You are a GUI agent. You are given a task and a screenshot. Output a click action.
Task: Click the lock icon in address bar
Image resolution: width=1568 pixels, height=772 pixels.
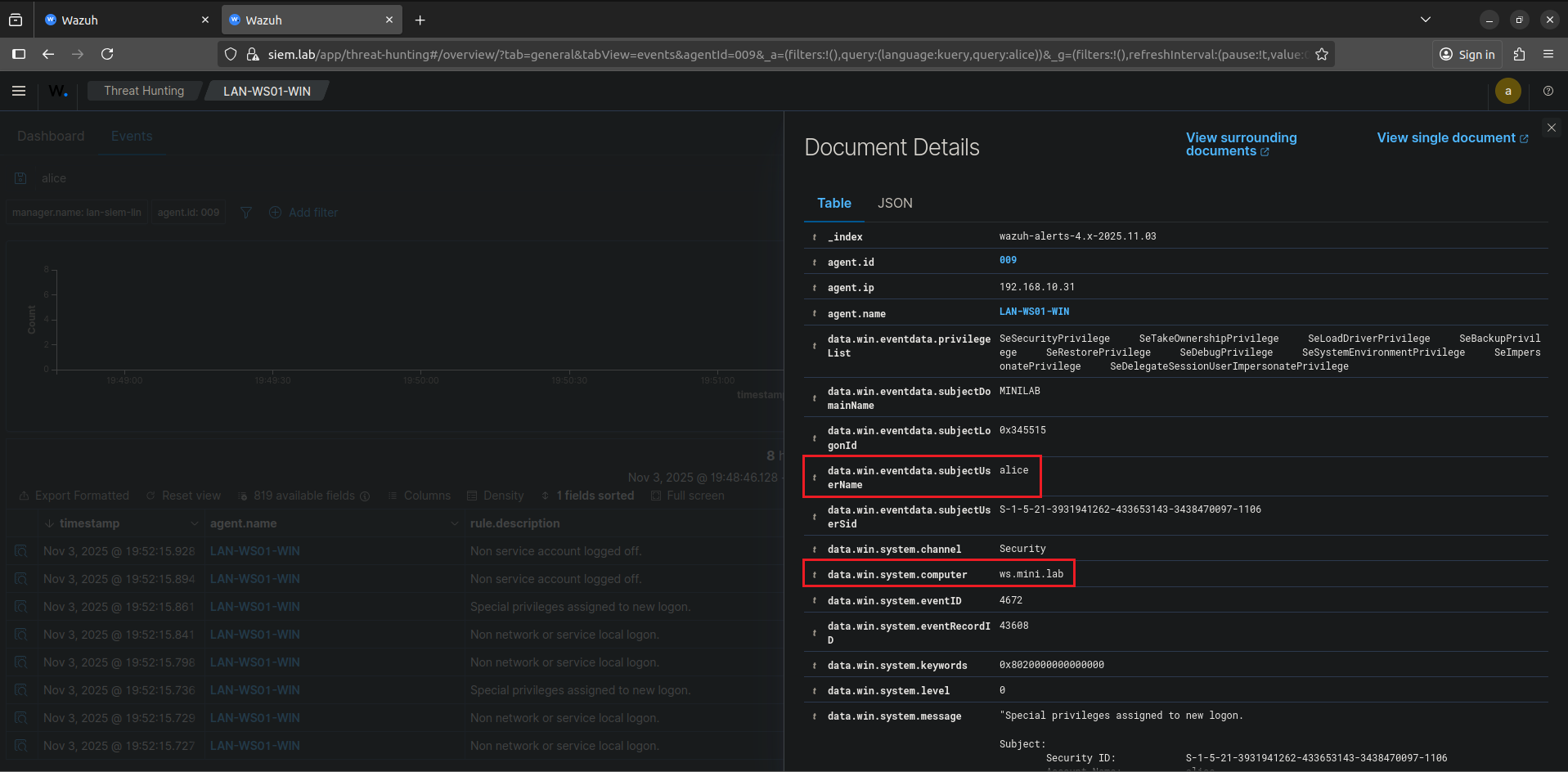coord(253,54)
